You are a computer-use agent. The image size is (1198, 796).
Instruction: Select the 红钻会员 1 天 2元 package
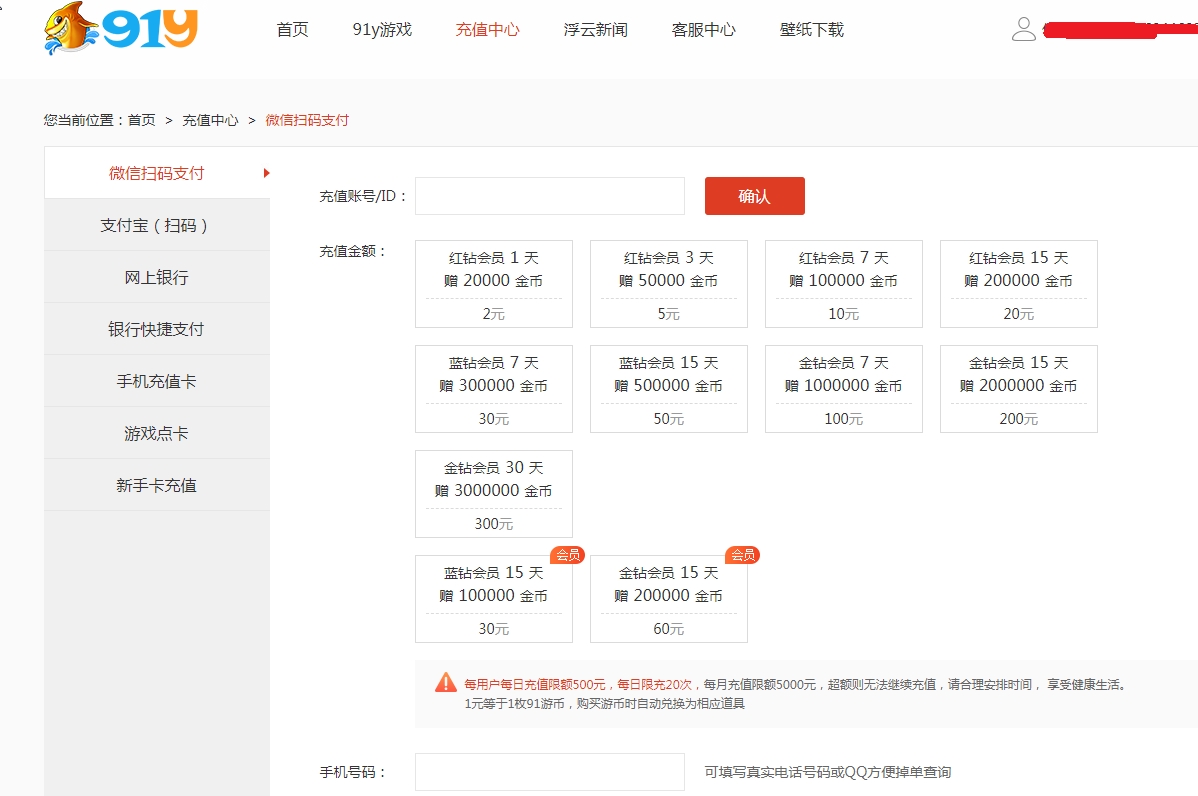click(494, 284)
